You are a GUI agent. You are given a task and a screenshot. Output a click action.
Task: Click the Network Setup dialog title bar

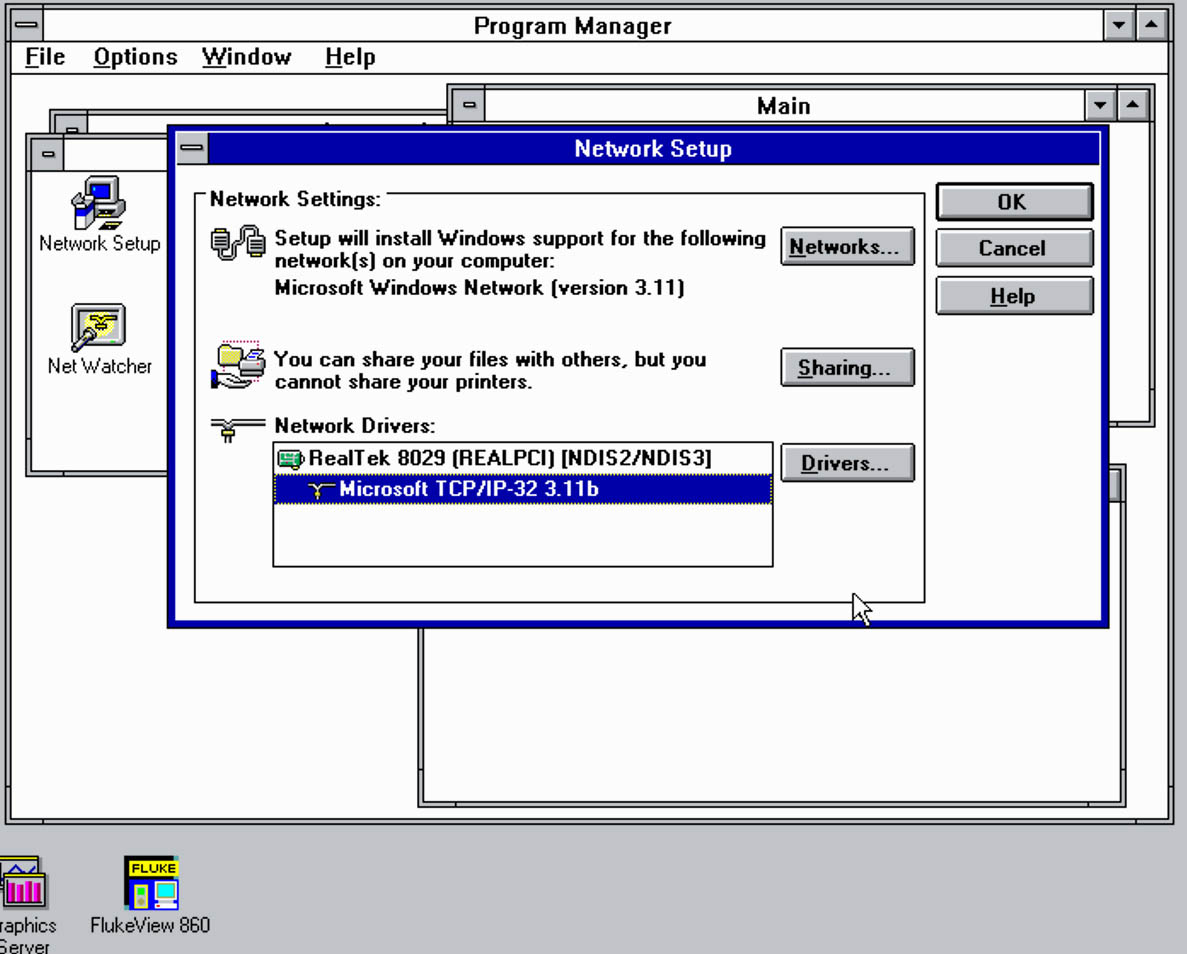pyautogui.click(x=653, y=148)
